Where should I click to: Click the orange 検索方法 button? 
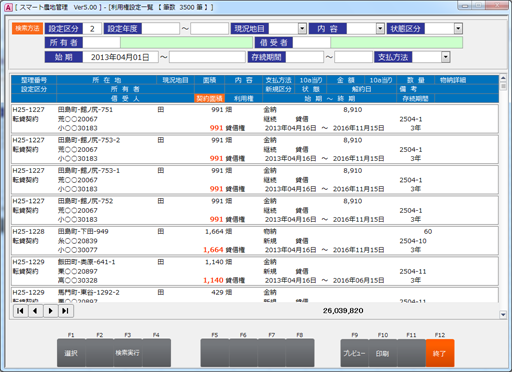coord(27,28)
